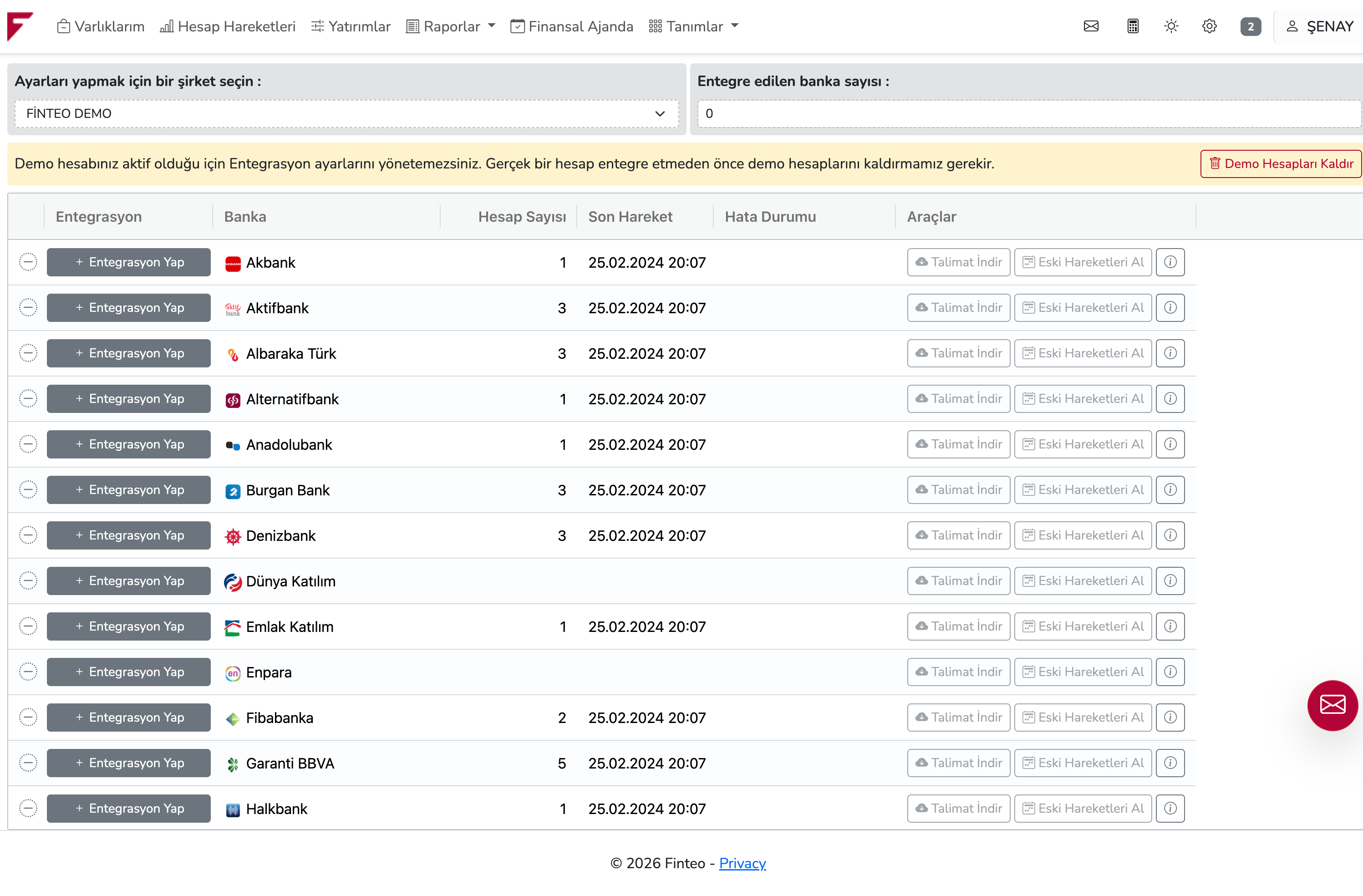This screenshot has width=1363, height=896.
Task: Click the Entegre edilen banka sayısı field
Action: 1028,113
